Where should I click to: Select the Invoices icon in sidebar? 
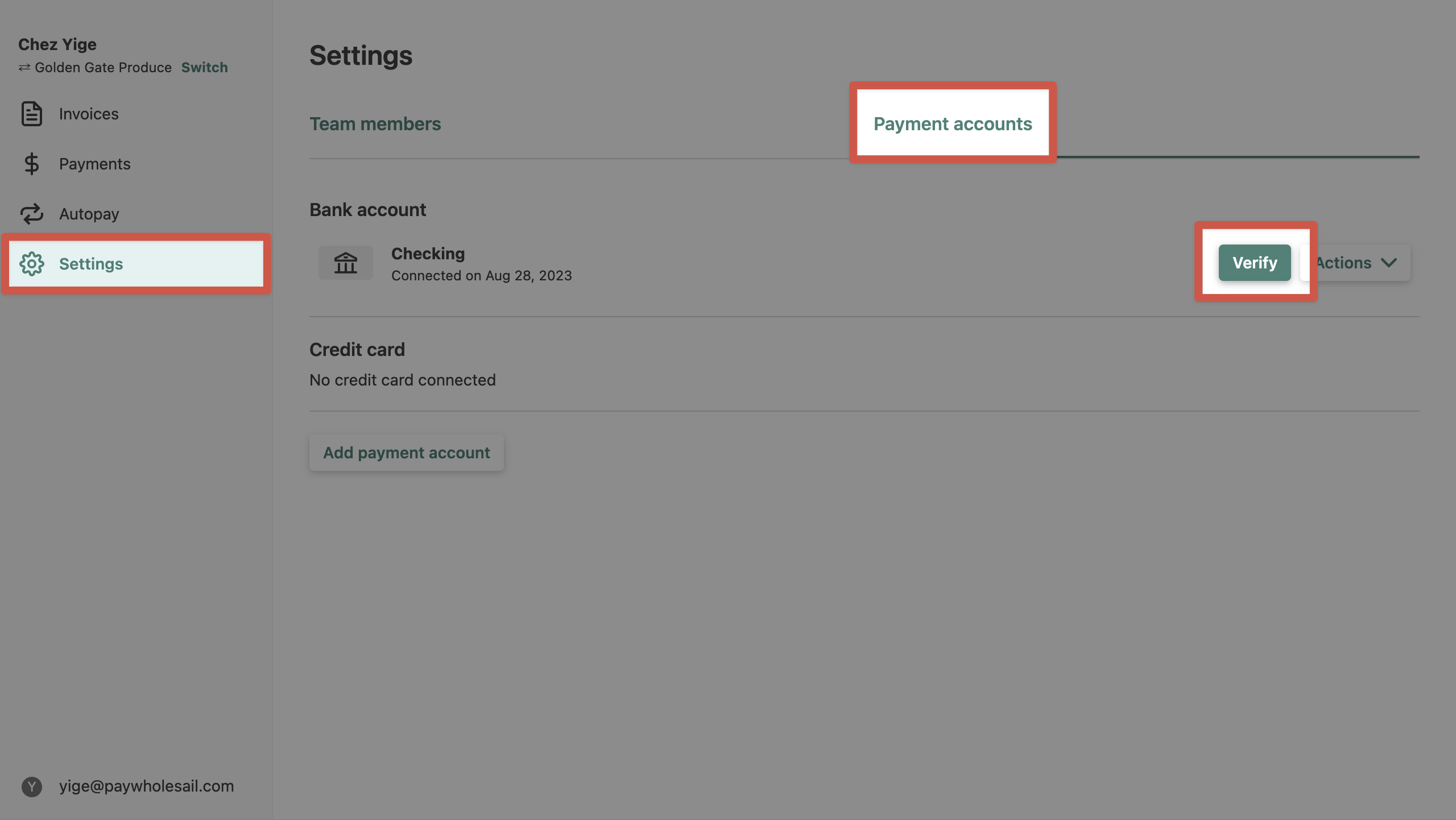click(31, 113)
